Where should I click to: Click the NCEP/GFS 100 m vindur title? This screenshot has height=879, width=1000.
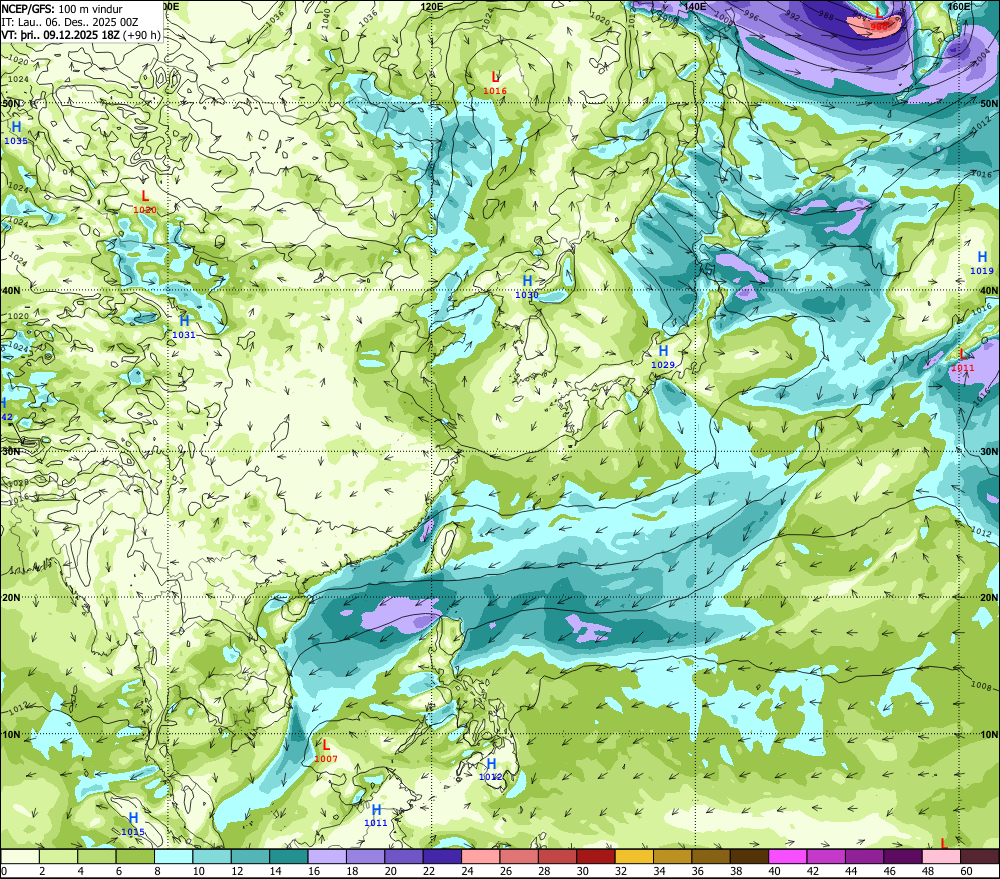coord(62,9)
